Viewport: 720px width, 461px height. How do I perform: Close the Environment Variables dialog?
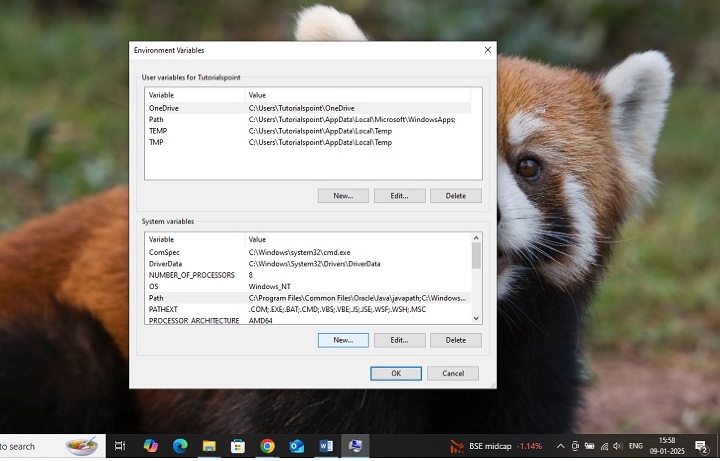[x=488, y=50]
